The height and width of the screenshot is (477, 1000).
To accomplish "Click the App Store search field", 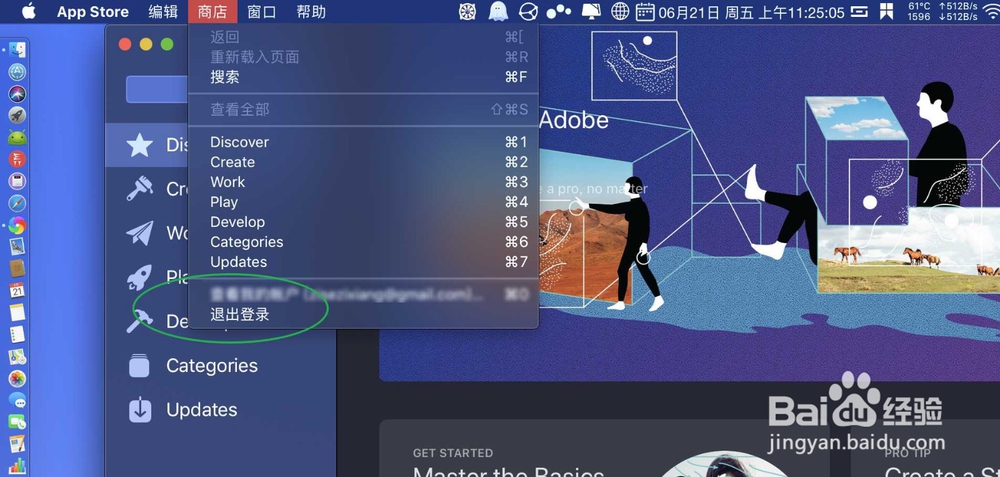I will tap(158, 89).
